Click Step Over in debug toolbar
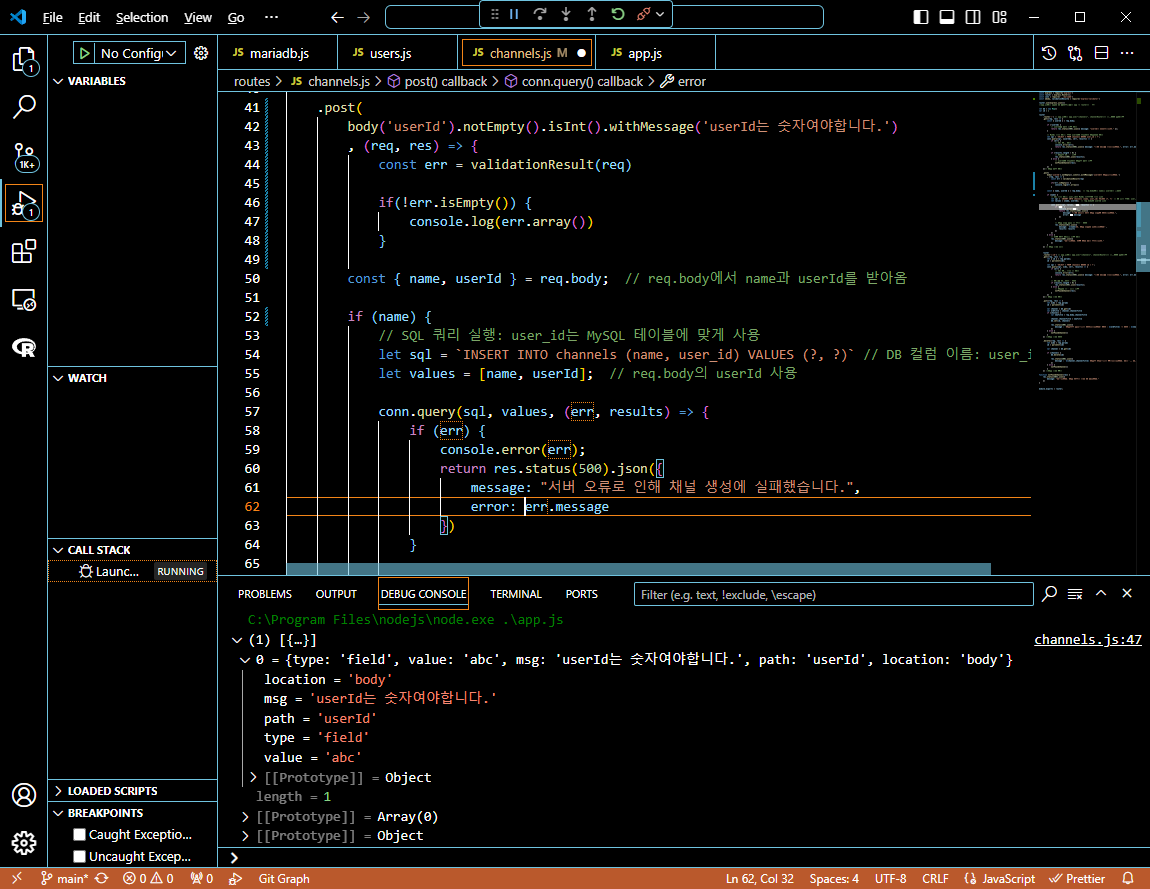 [540, 14]
